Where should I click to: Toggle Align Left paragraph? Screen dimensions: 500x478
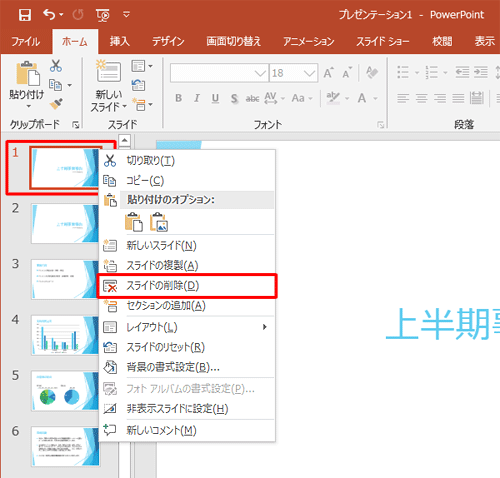tap(403, 98)
